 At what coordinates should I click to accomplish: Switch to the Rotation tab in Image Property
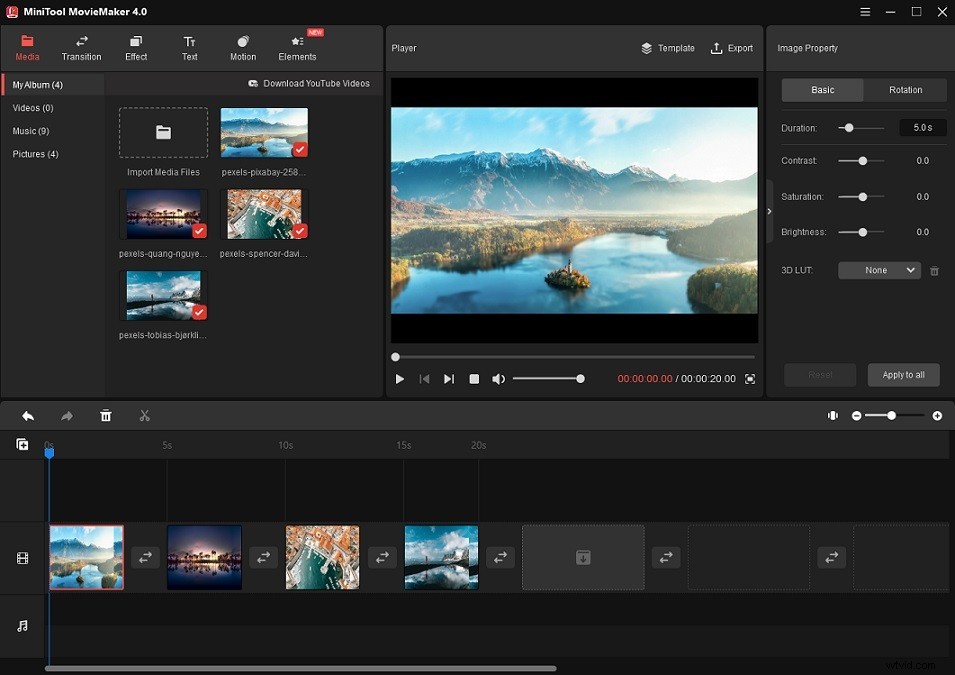coord(904,90)
